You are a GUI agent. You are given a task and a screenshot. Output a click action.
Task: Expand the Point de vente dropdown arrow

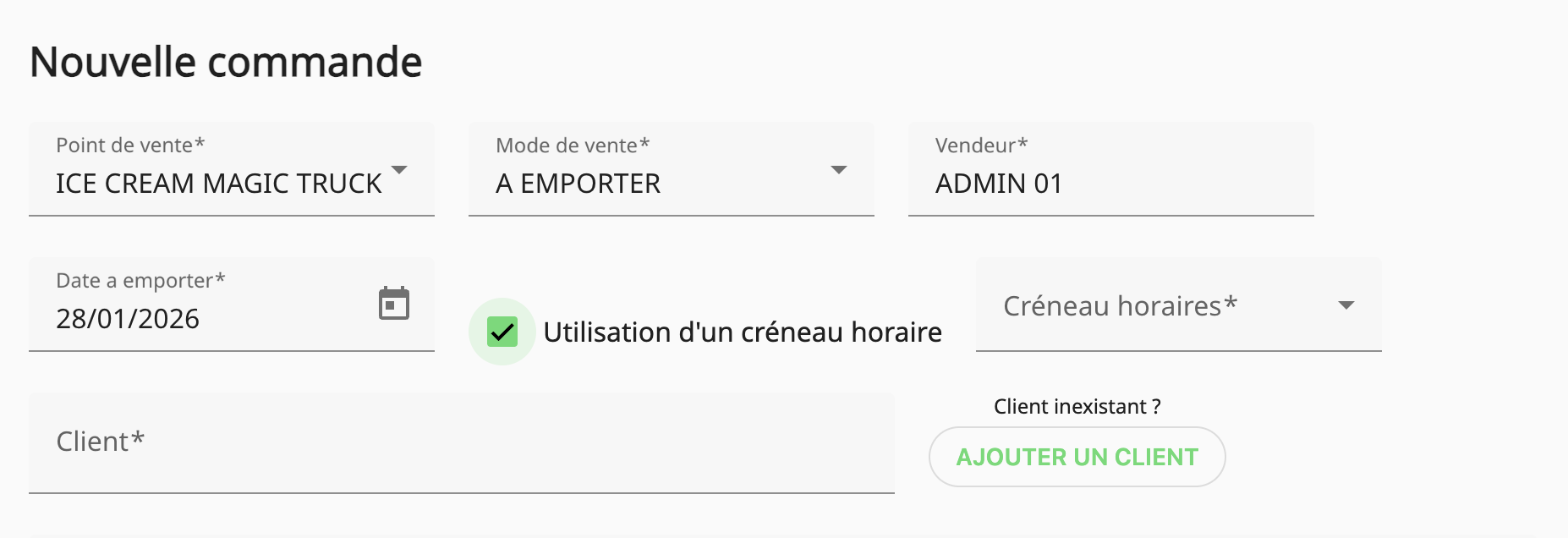click(x=400, y=170)
